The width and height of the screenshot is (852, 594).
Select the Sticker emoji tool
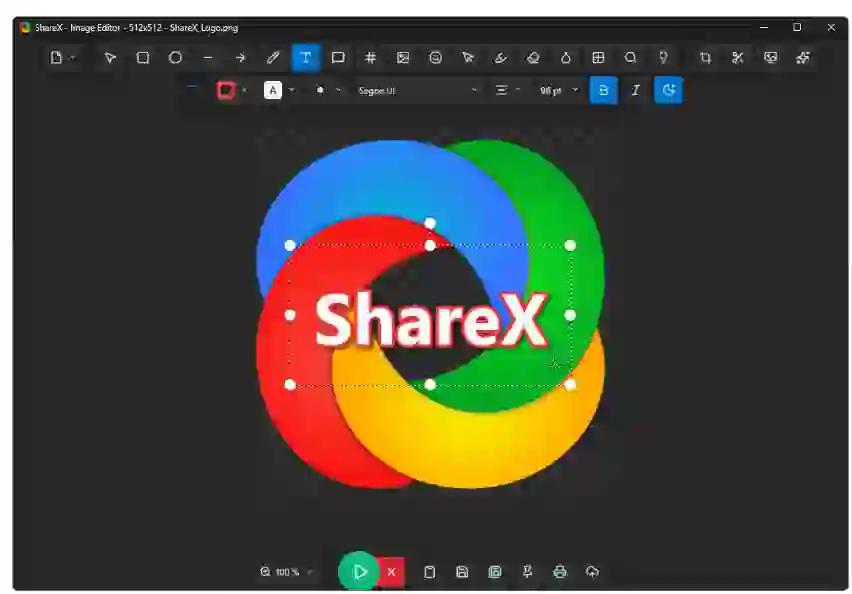[435, 58]
